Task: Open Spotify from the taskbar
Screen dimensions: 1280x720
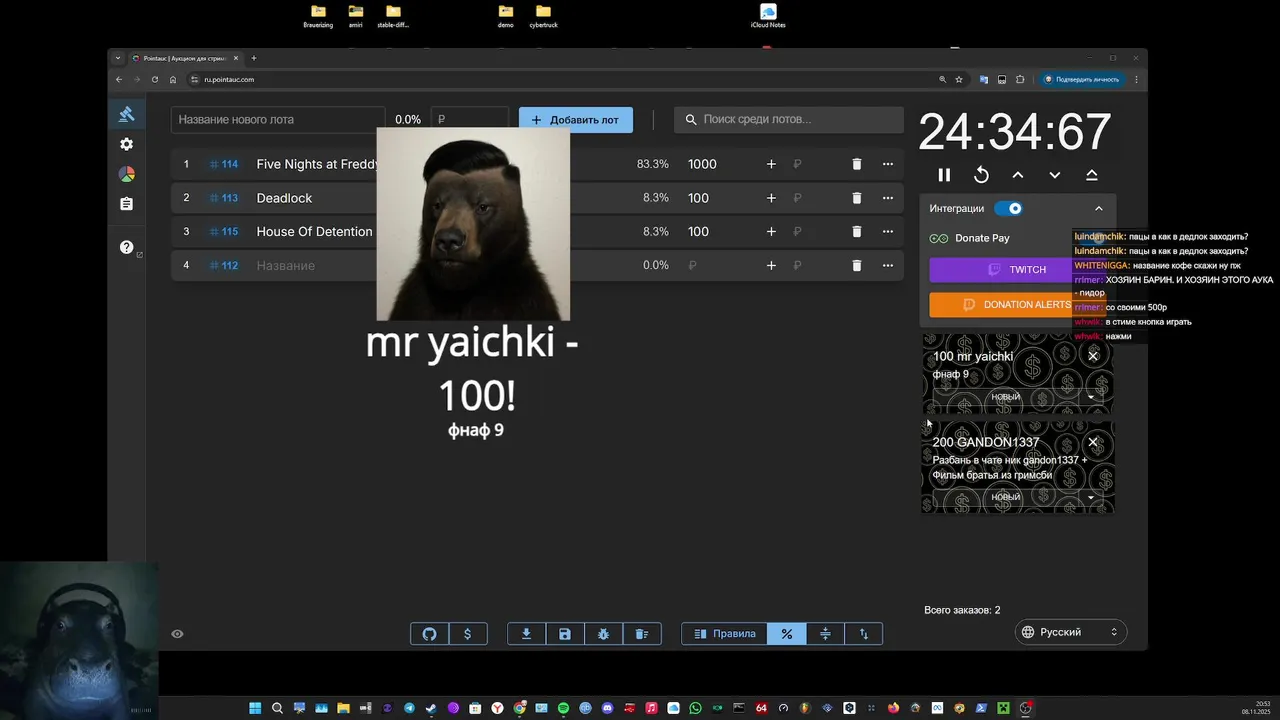Action: [x=563, y=708]
